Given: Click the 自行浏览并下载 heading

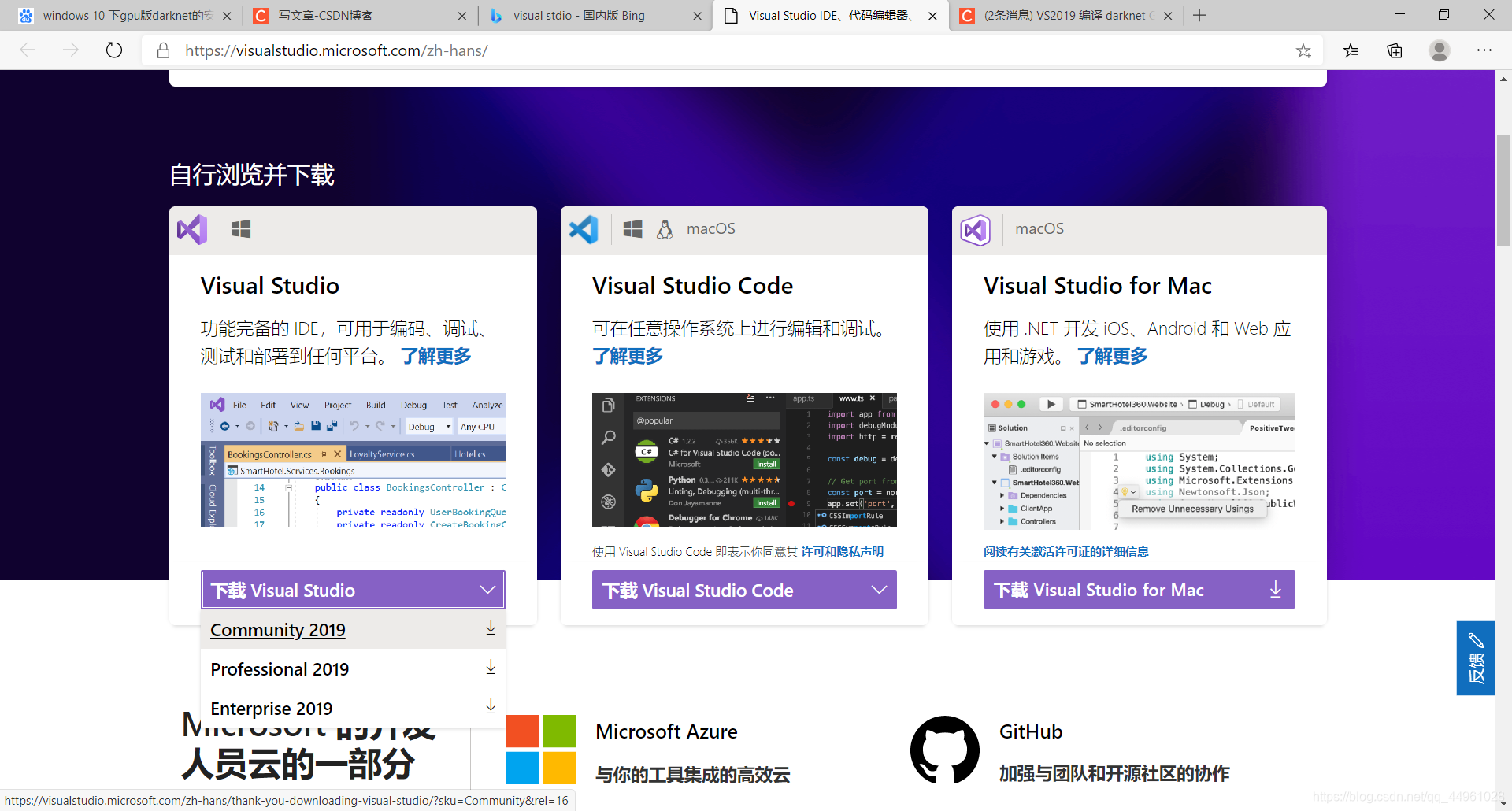Looking at the screenshot, I should pos(252,175).
